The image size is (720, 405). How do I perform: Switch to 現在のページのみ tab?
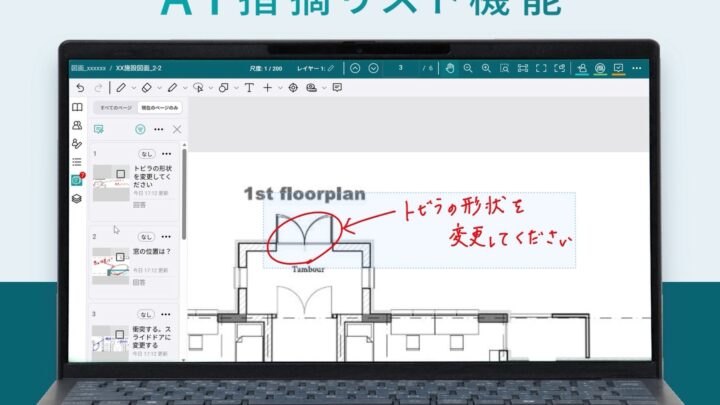coord(159,108)
